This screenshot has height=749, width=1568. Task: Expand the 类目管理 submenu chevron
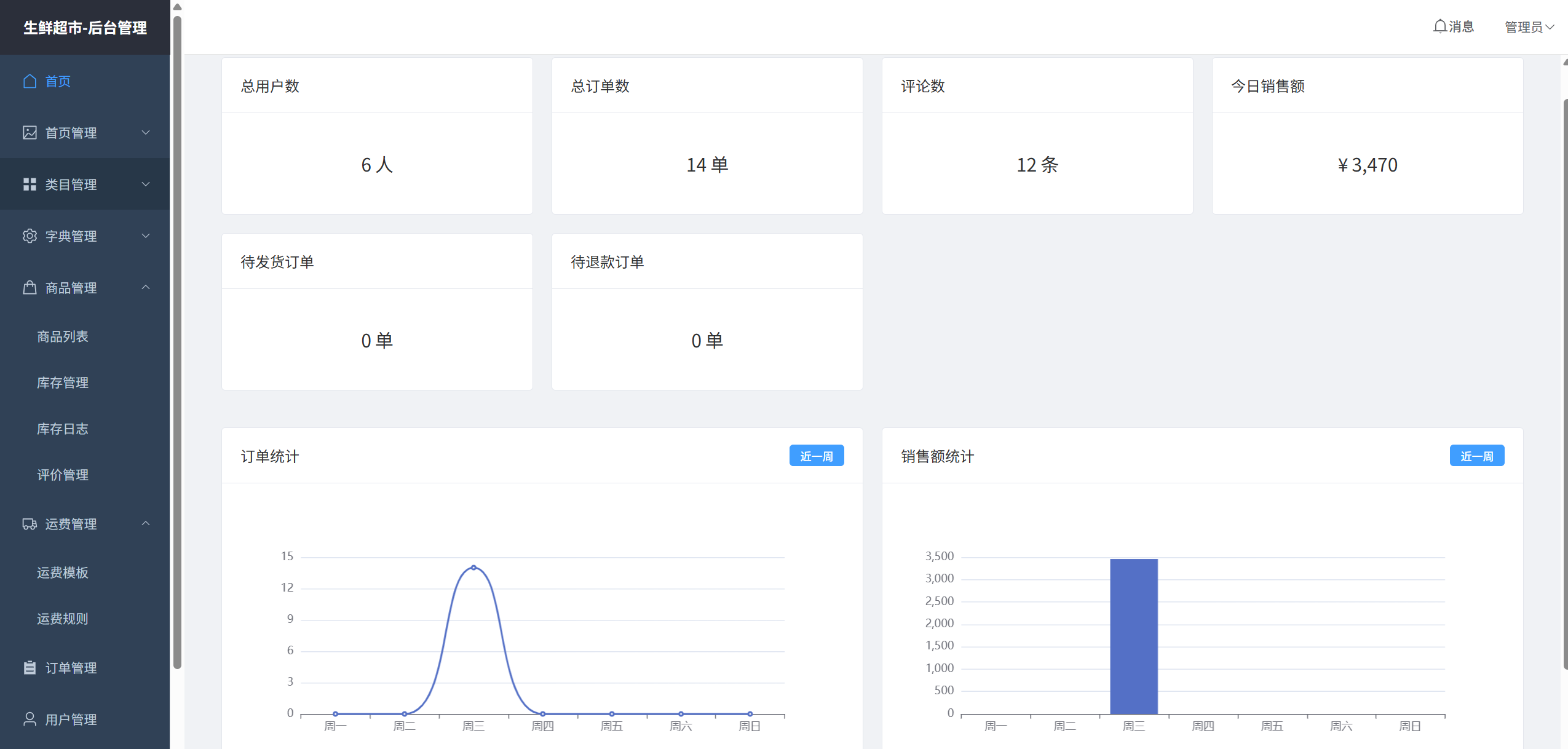[146, 184]
